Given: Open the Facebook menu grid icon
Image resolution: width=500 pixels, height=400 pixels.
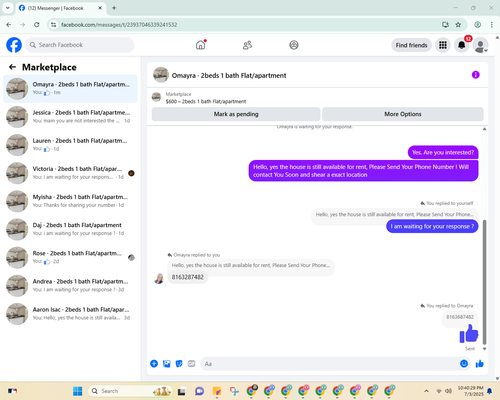Looking at the screenshot, I should [443, 45].
